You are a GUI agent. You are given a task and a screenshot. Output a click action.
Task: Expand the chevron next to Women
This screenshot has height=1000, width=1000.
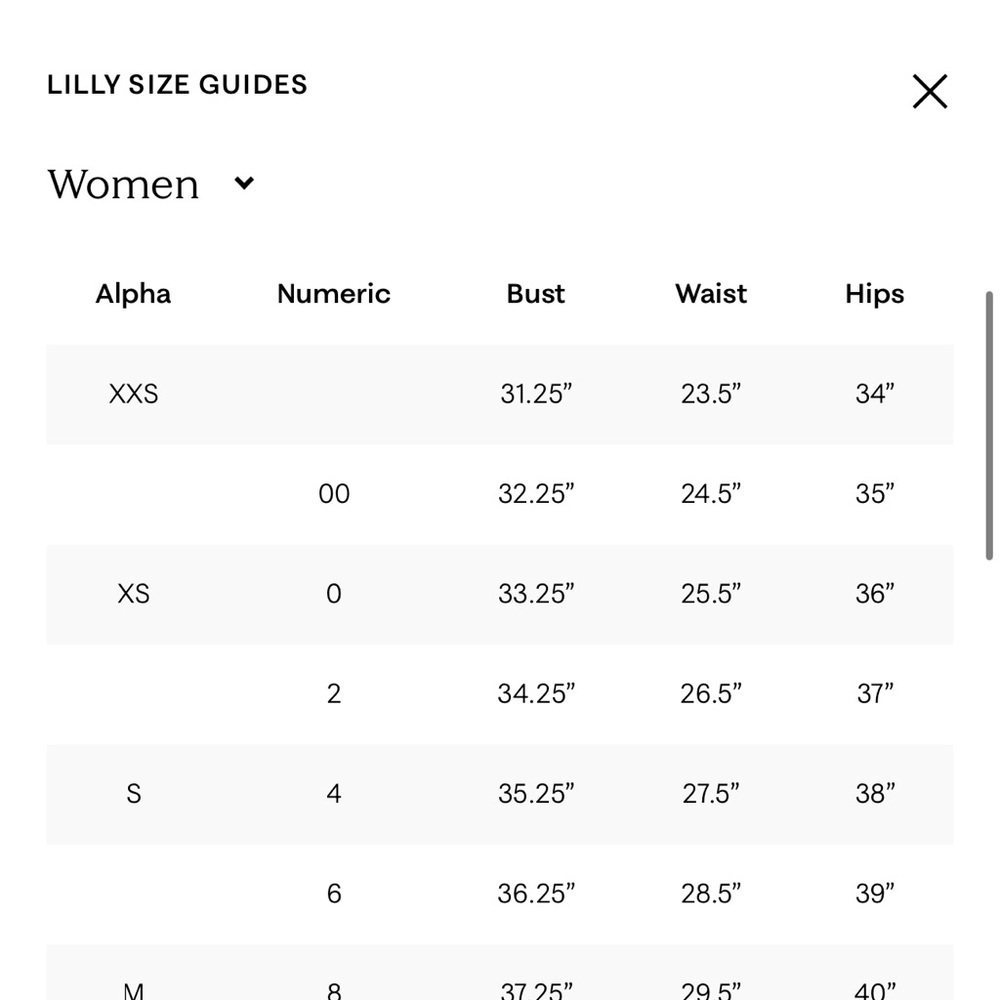point(244,184)
